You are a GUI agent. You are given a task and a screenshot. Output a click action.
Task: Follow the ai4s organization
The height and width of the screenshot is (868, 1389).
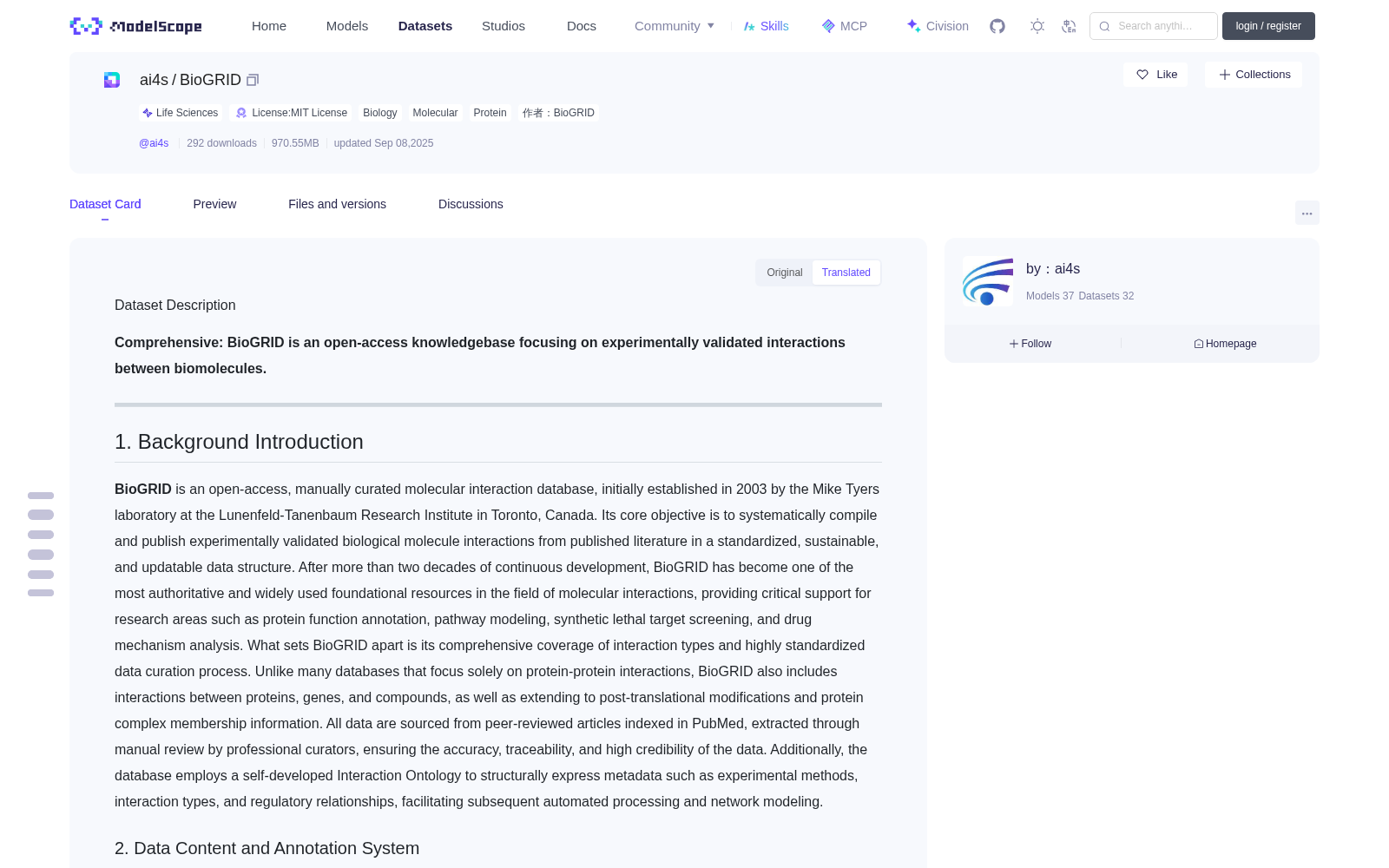pos(1030,344)
